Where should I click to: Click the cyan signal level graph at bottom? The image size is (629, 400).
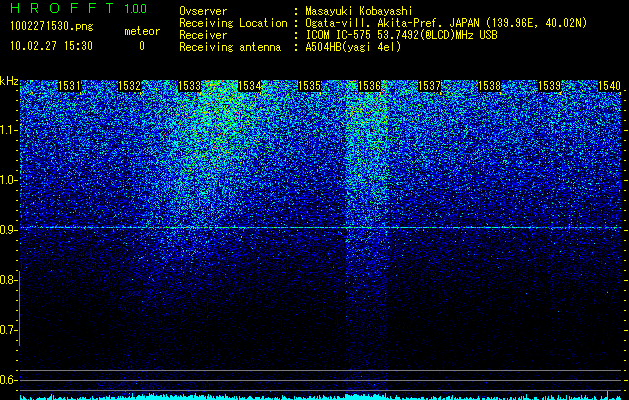(x=321, y=396)
